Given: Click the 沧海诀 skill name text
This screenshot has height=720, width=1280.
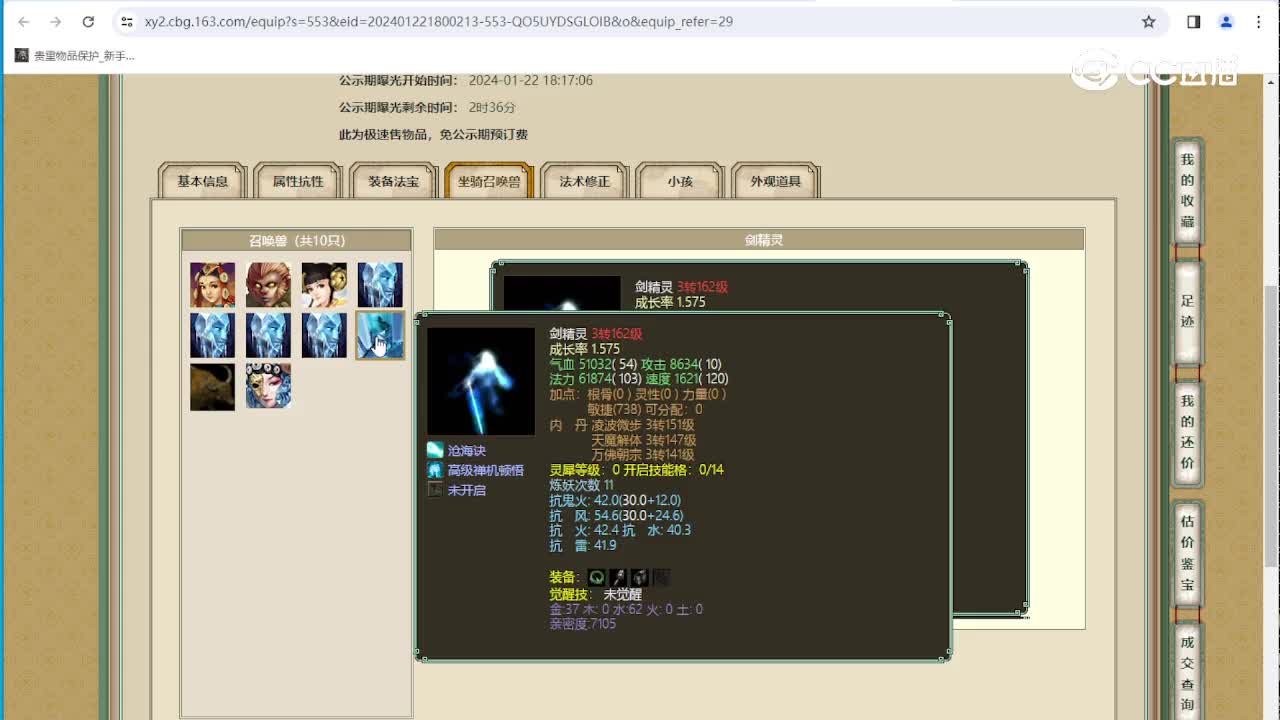Looking at the screenshot, I should [467, 451].
